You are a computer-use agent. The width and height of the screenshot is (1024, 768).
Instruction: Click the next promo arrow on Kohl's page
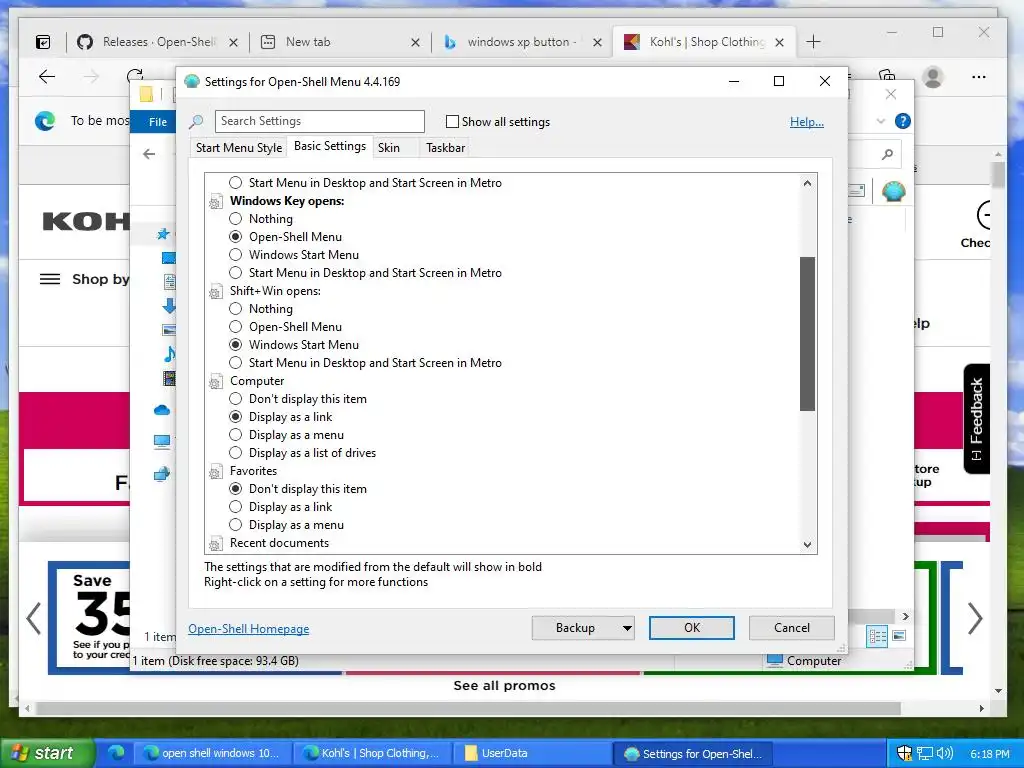(975, 618)
